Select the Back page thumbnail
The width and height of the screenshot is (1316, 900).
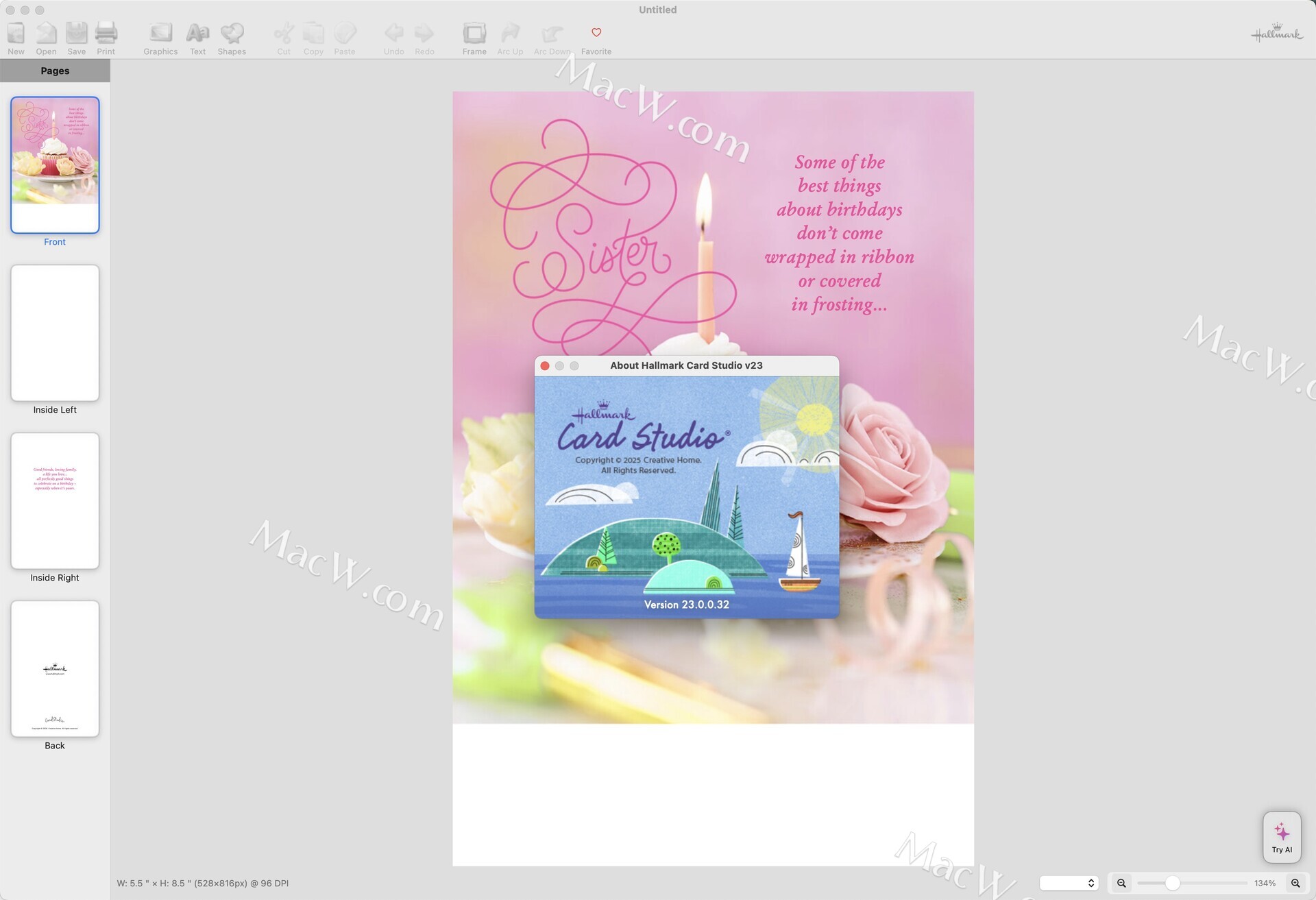(55, 668)
